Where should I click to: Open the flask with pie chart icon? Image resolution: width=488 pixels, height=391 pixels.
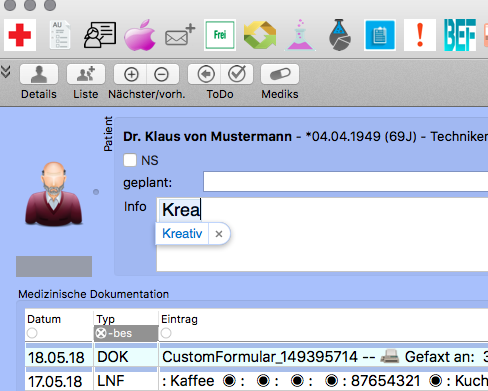[340, 35]
